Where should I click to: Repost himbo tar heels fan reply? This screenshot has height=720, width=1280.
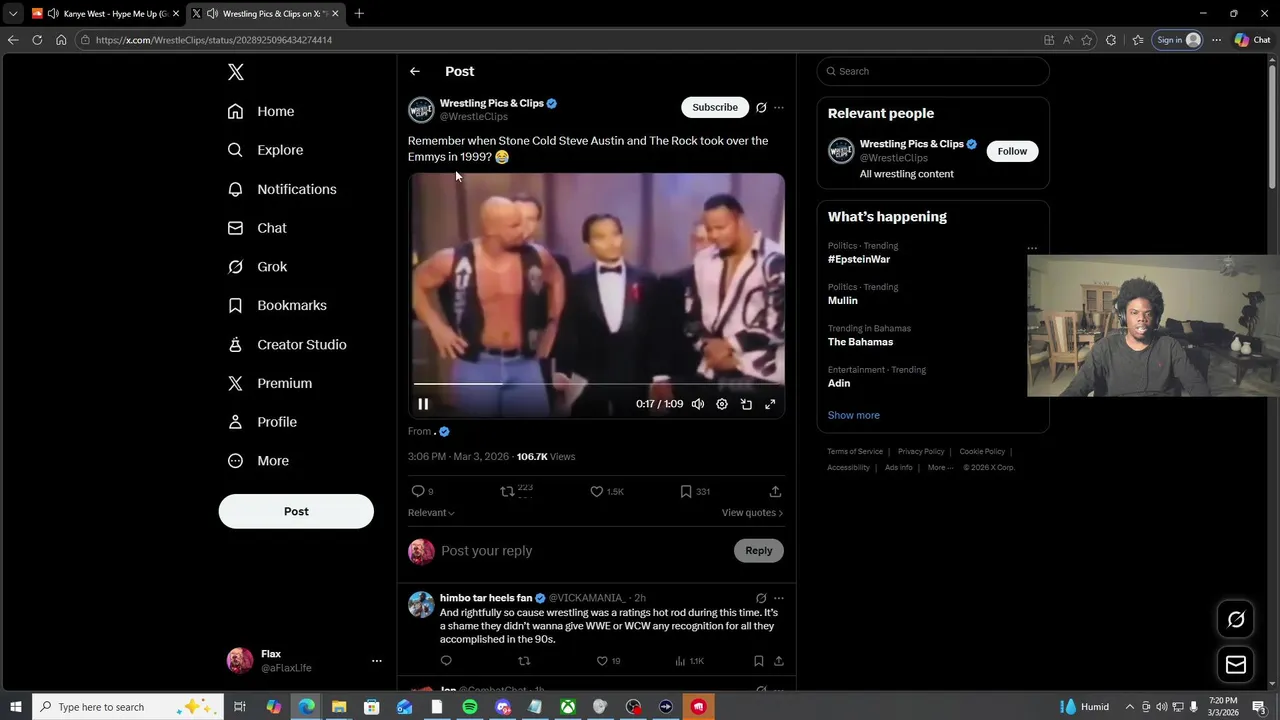click(x=524, y=661)
